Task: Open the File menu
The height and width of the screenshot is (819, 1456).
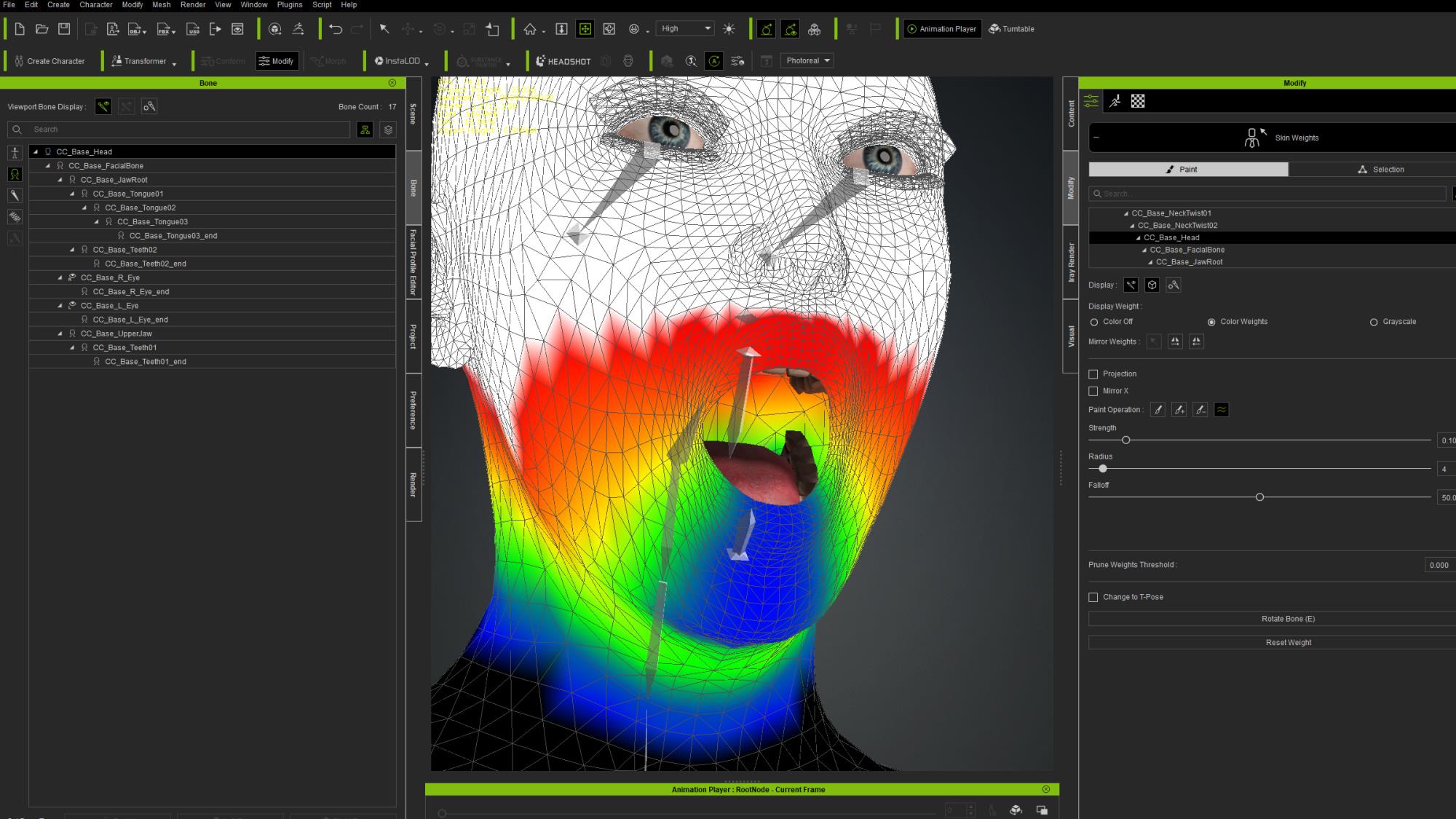Action: 9,4
